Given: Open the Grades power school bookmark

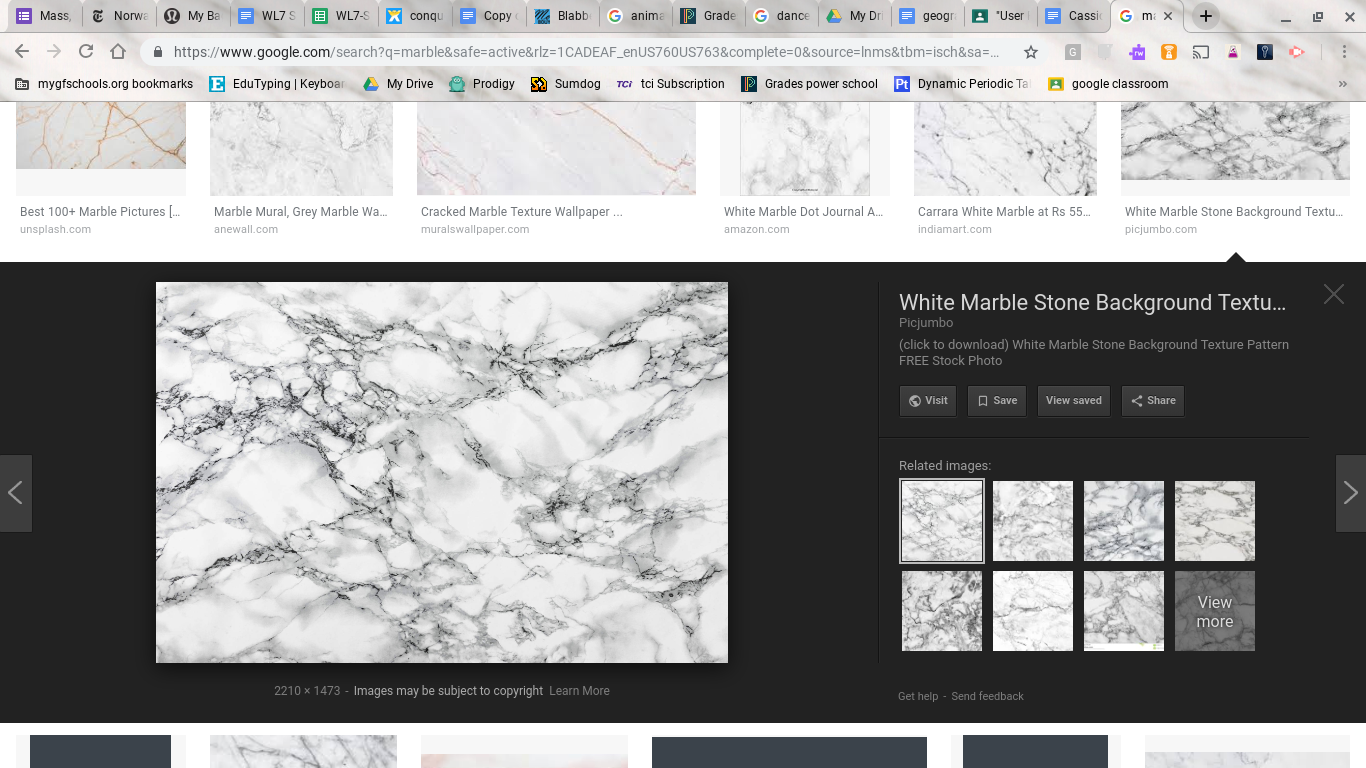Looking at the screenshot, I should coord(809,84).
